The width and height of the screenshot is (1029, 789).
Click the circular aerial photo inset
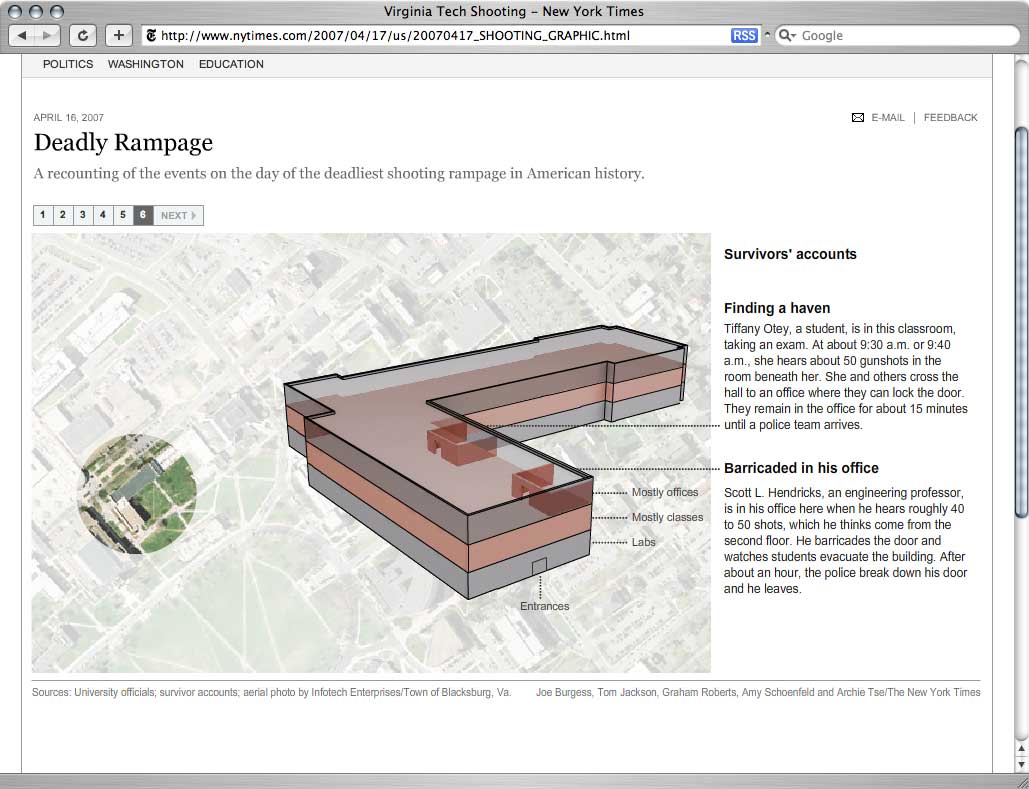click(137, 494)
